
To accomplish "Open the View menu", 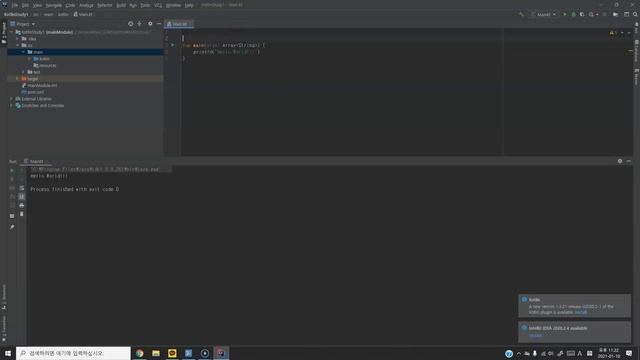I will pos(37,5).
